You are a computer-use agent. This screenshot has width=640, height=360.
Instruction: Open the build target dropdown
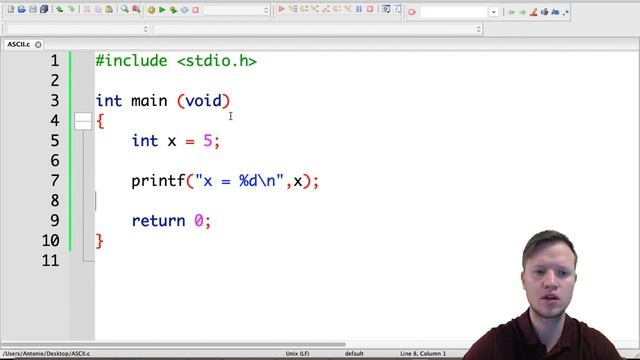[237, 10]
